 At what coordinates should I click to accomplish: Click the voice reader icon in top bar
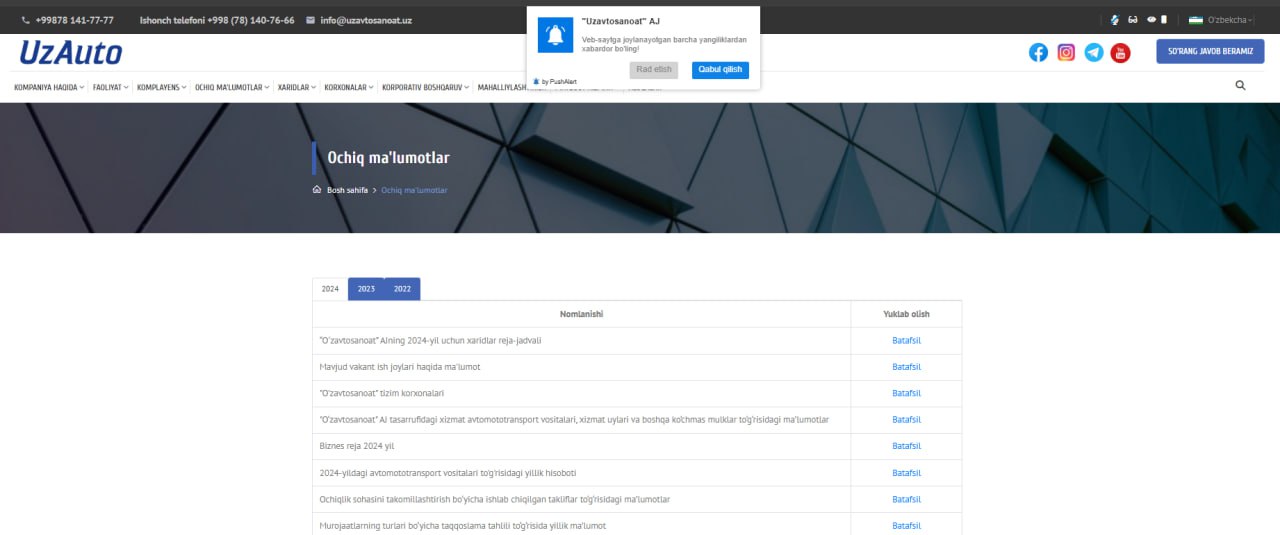click(x=1115, y=20)
